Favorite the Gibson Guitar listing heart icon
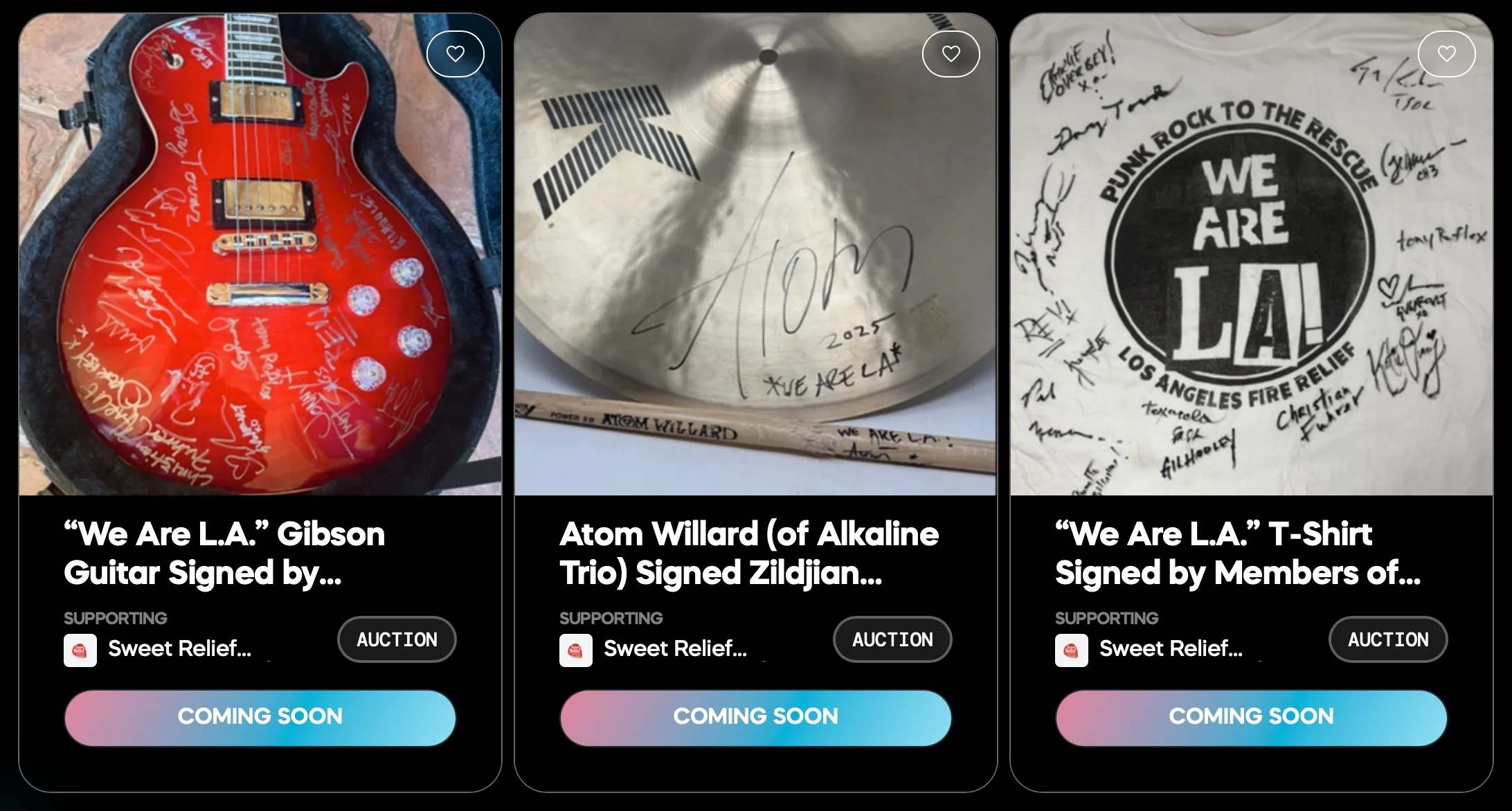 coord(456,54)
